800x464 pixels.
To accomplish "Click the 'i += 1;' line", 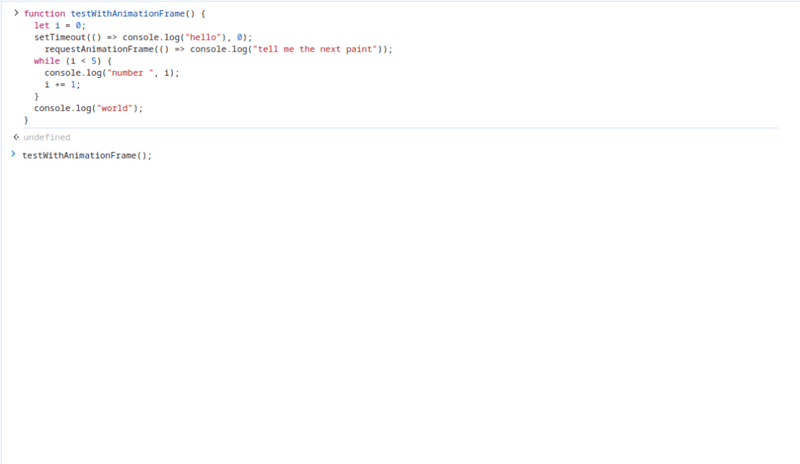I will tap(62, 85).
